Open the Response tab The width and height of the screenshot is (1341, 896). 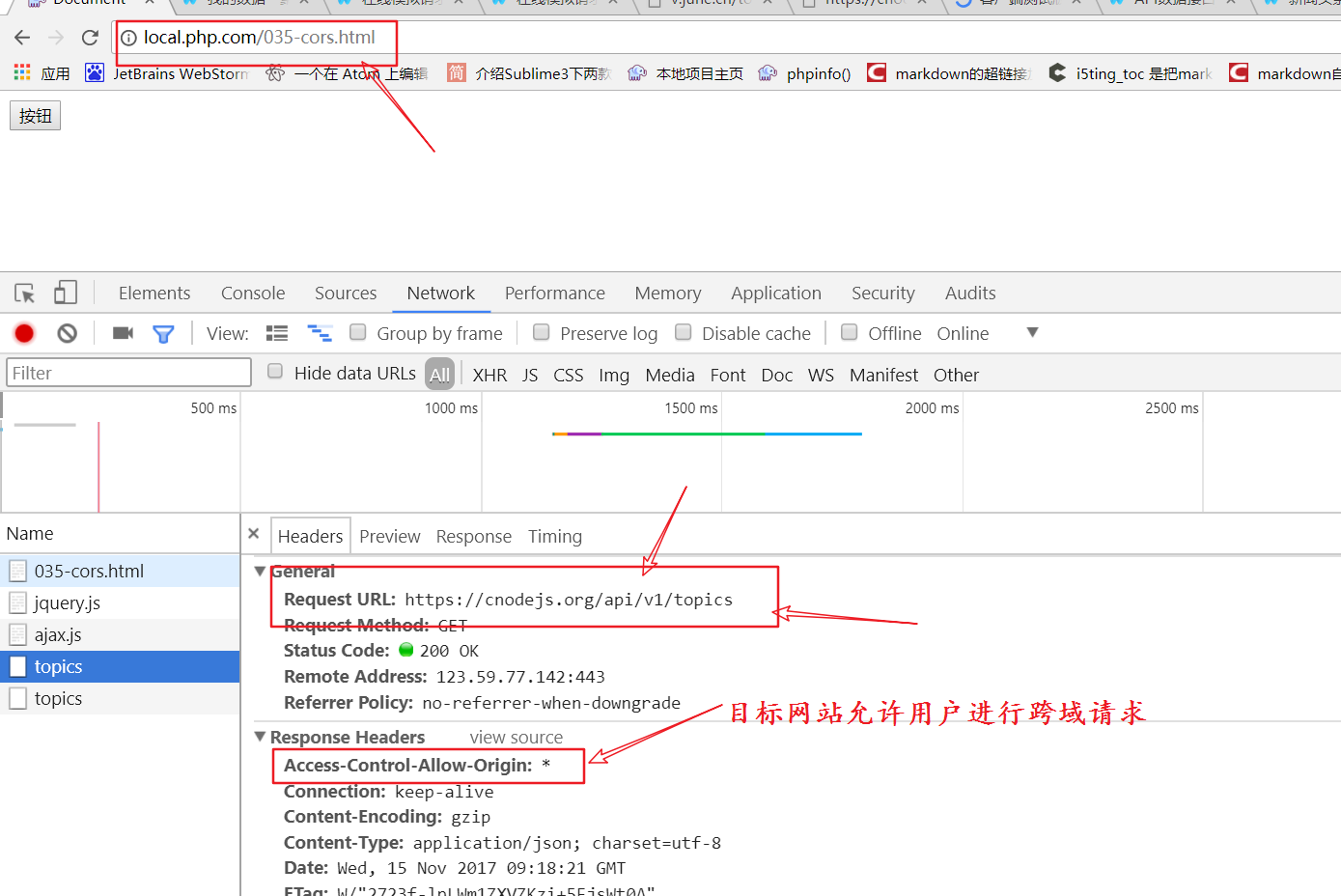[473, 537]
